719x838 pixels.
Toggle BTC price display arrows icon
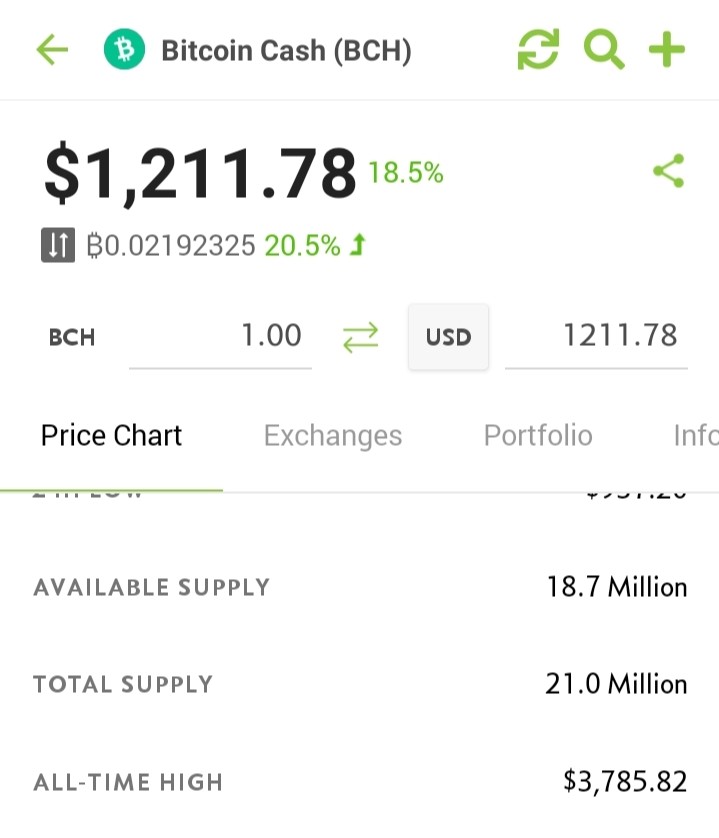tap(58, 245)
